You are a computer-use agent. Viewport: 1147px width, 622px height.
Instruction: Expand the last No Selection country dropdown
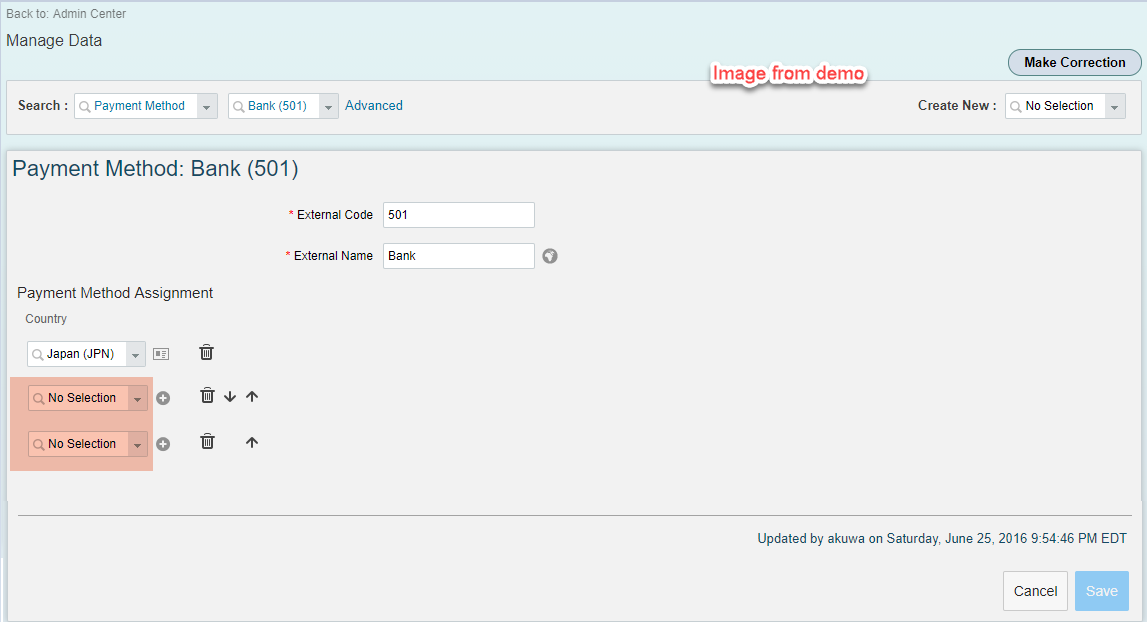pos(138,445)
